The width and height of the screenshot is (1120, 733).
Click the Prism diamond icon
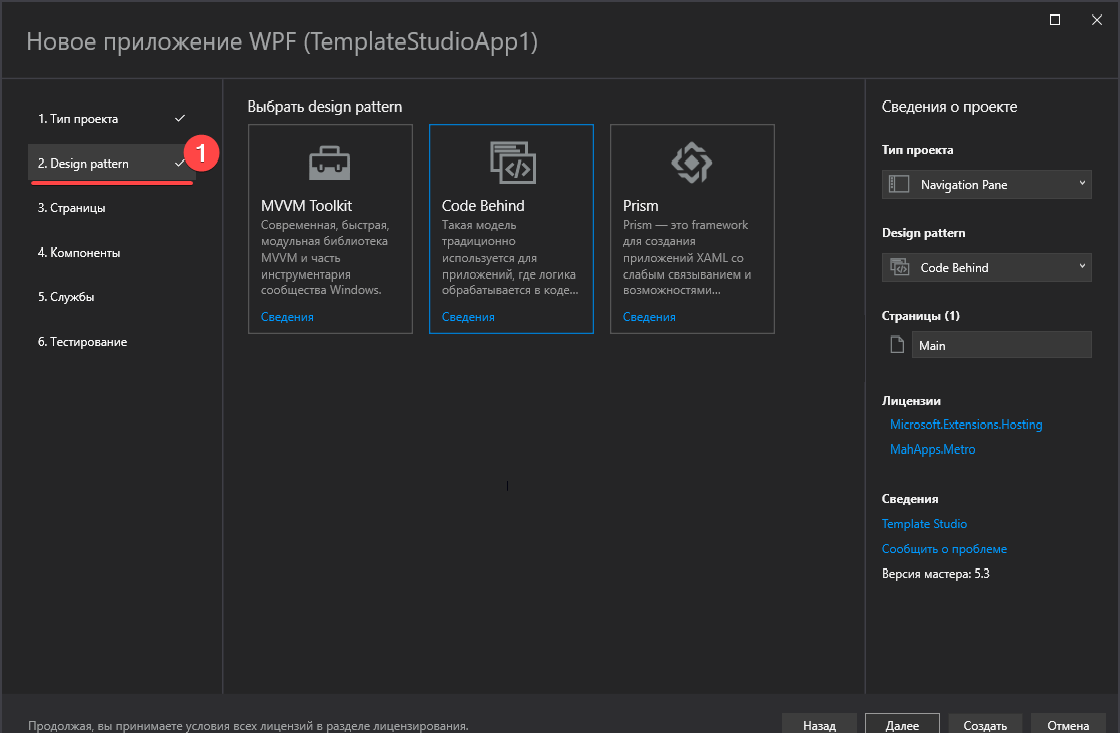(692, 162)
